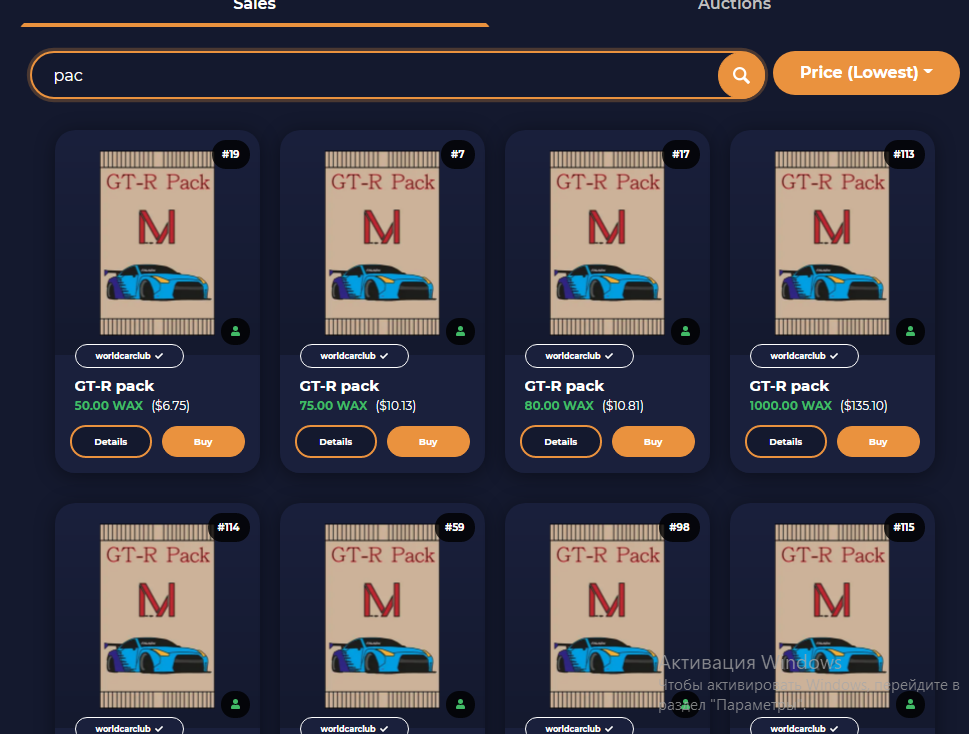This screenshot has width=969, height=734.
Task: Buy the GT-R pack for 50.00 WAX
Action: coord(203,442)
